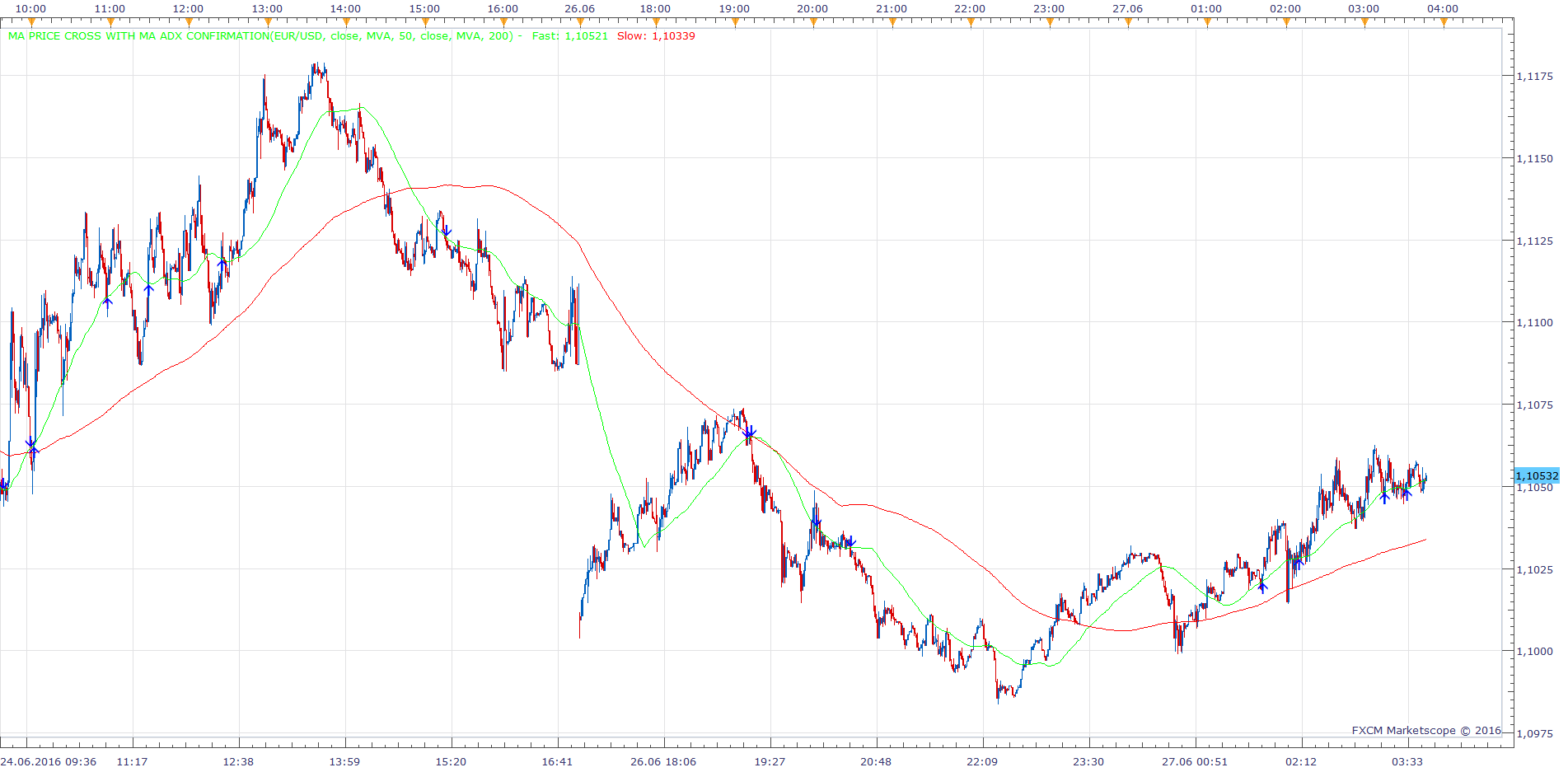Click the 1,1100 price axis label
The height and width of the screenshot is (772, 1568).
[1534, 322]
